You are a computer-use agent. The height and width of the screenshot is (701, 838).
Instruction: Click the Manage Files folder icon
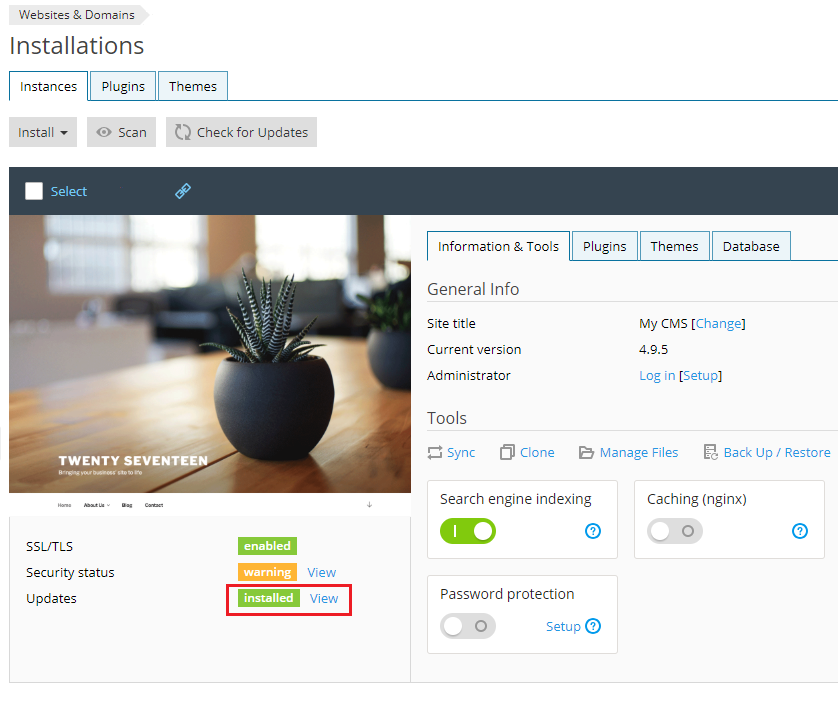587,453
